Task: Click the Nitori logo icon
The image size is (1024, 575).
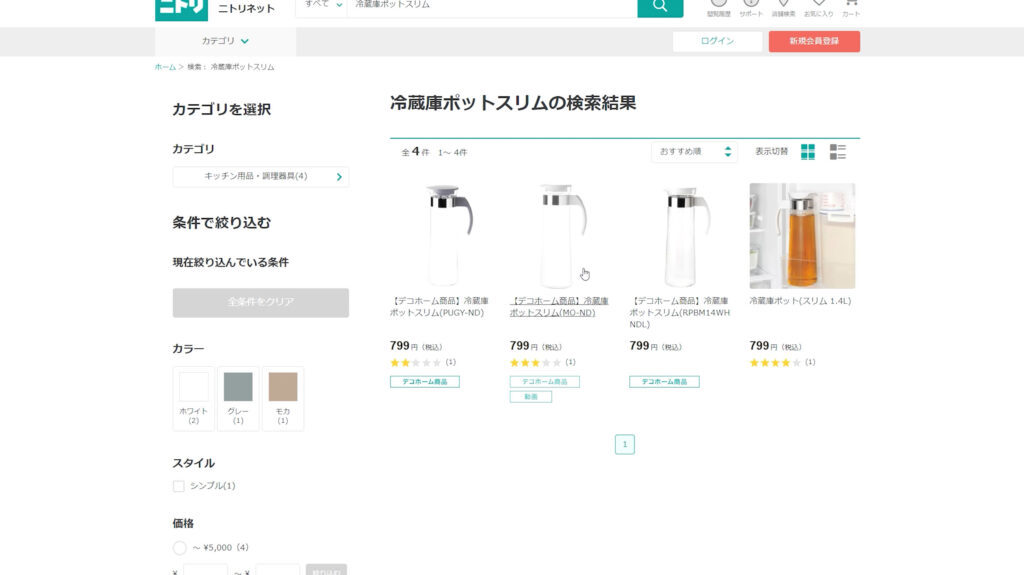Action: pyautogui.click(x=181, y=9)
